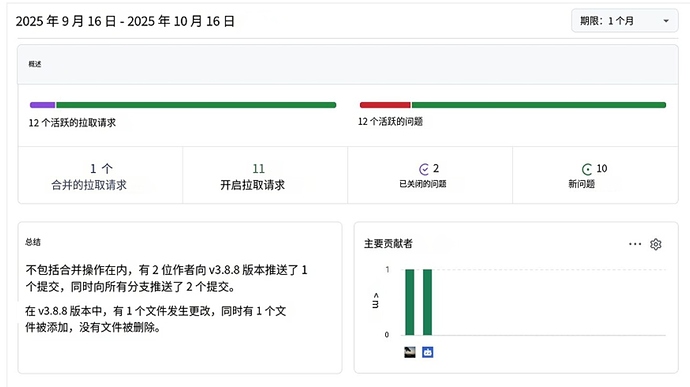This screenshot has height=387, width=690.
Task: Click the blue bot contributor avatar
Action: [x=428, y=352]
